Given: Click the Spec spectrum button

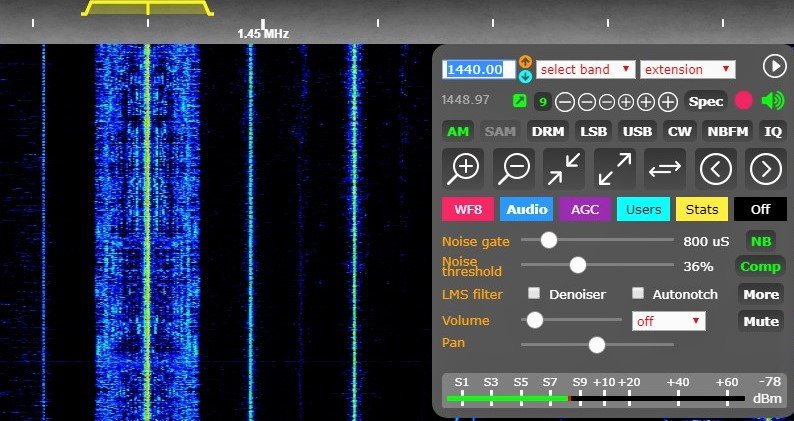Looking at the screenshot, I should pyautogui.click(x=706, y=101).
